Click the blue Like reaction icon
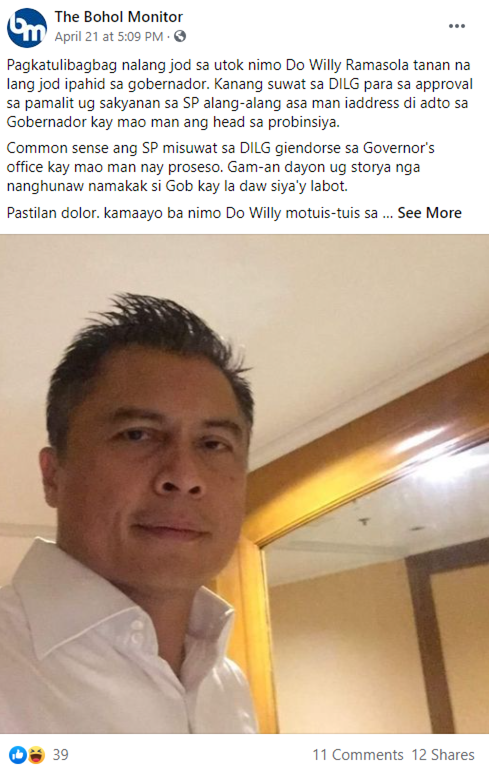 click(18, 754)
